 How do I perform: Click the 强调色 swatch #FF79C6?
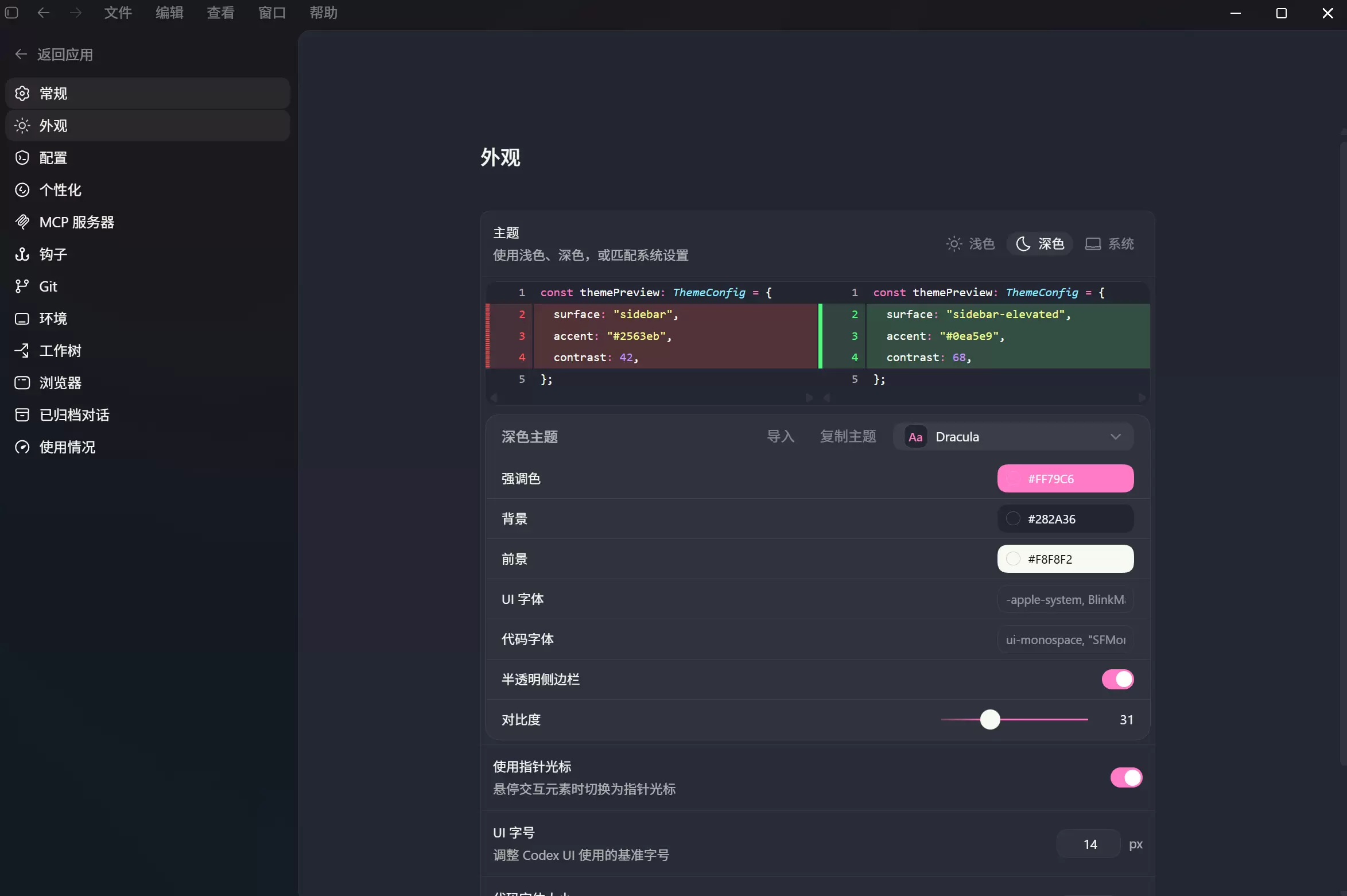[1065, 479]
